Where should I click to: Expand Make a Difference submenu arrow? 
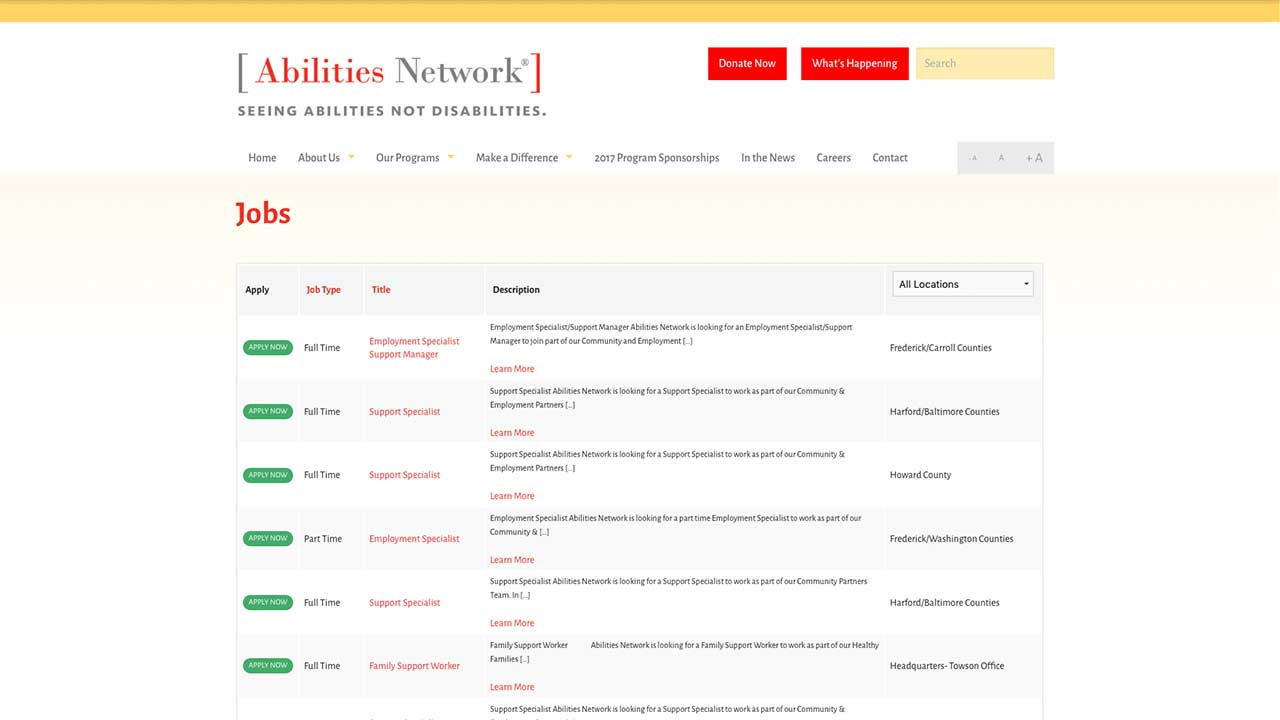click(x=569, y=156)
